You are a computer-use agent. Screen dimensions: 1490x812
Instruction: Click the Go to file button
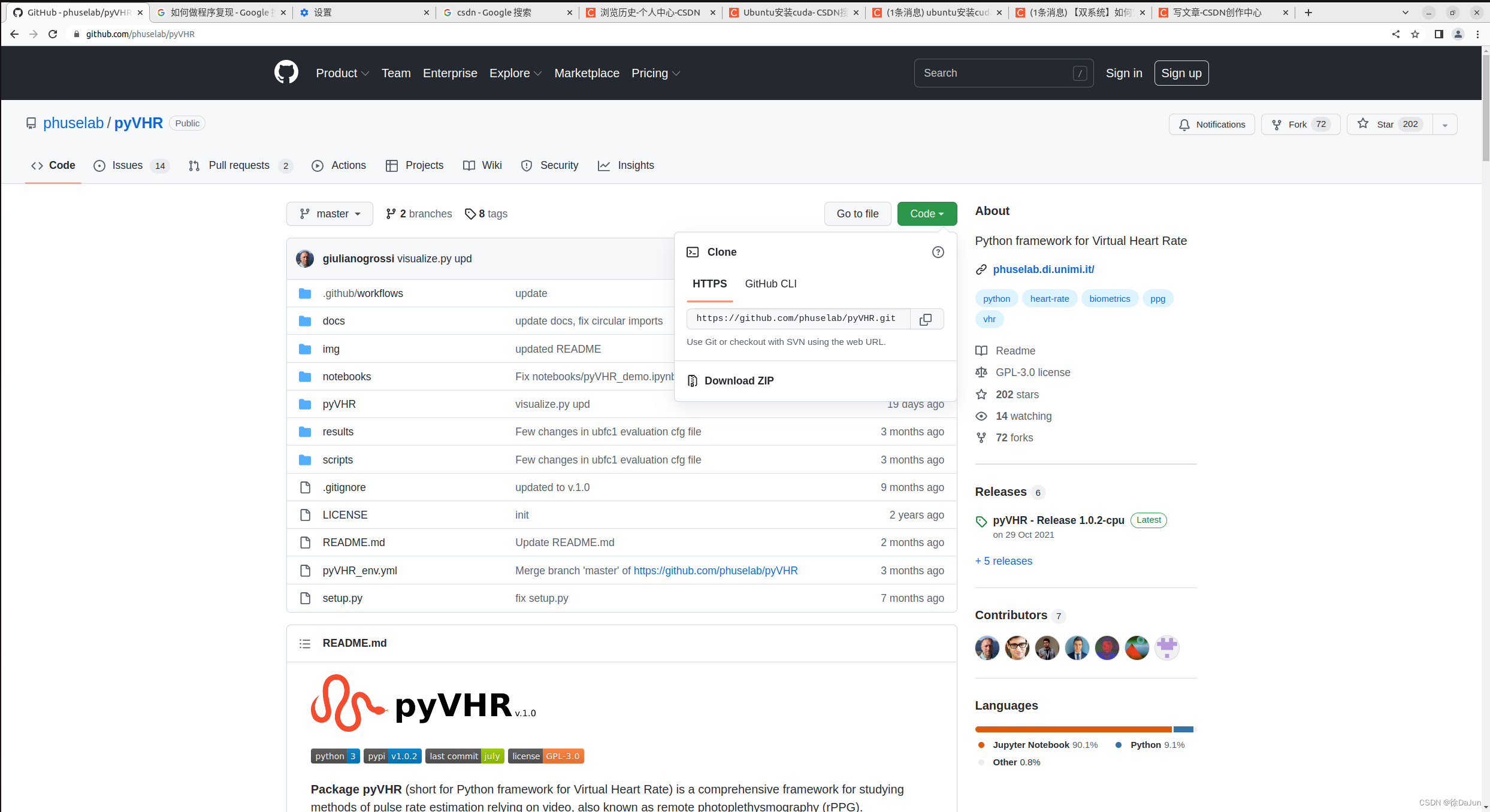pyautogui.click(x=857, y=214)
